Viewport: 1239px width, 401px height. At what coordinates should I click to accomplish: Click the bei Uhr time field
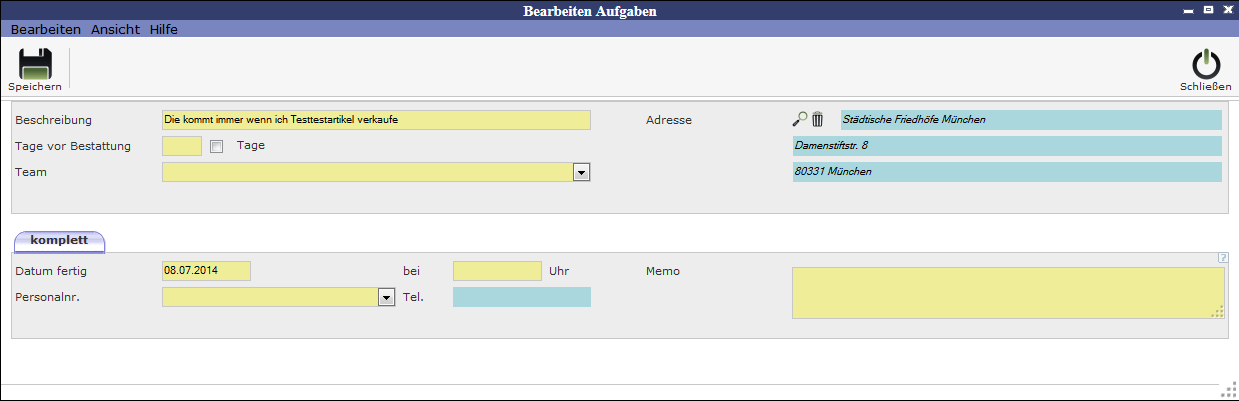(496, 271)
